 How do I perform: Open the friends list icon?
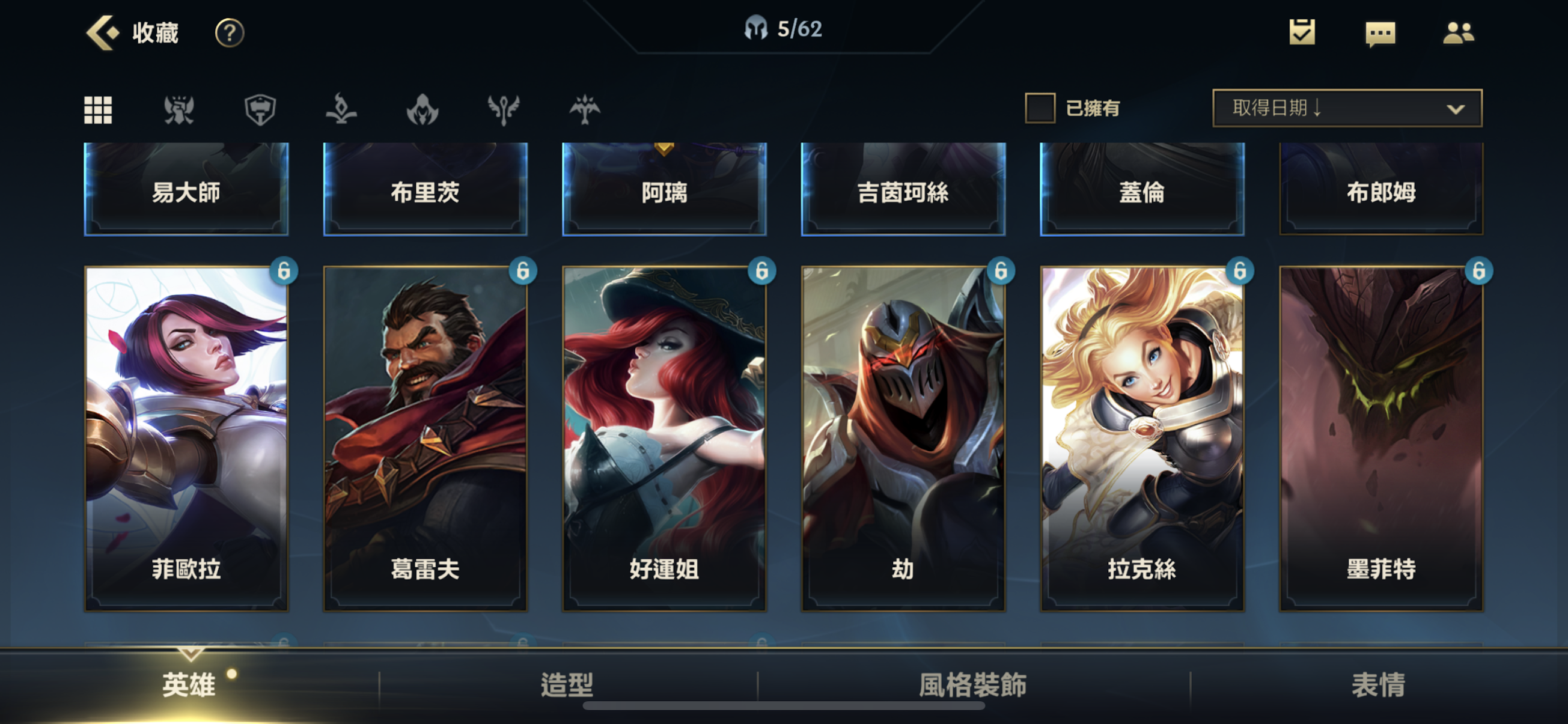coord(1459,33)
